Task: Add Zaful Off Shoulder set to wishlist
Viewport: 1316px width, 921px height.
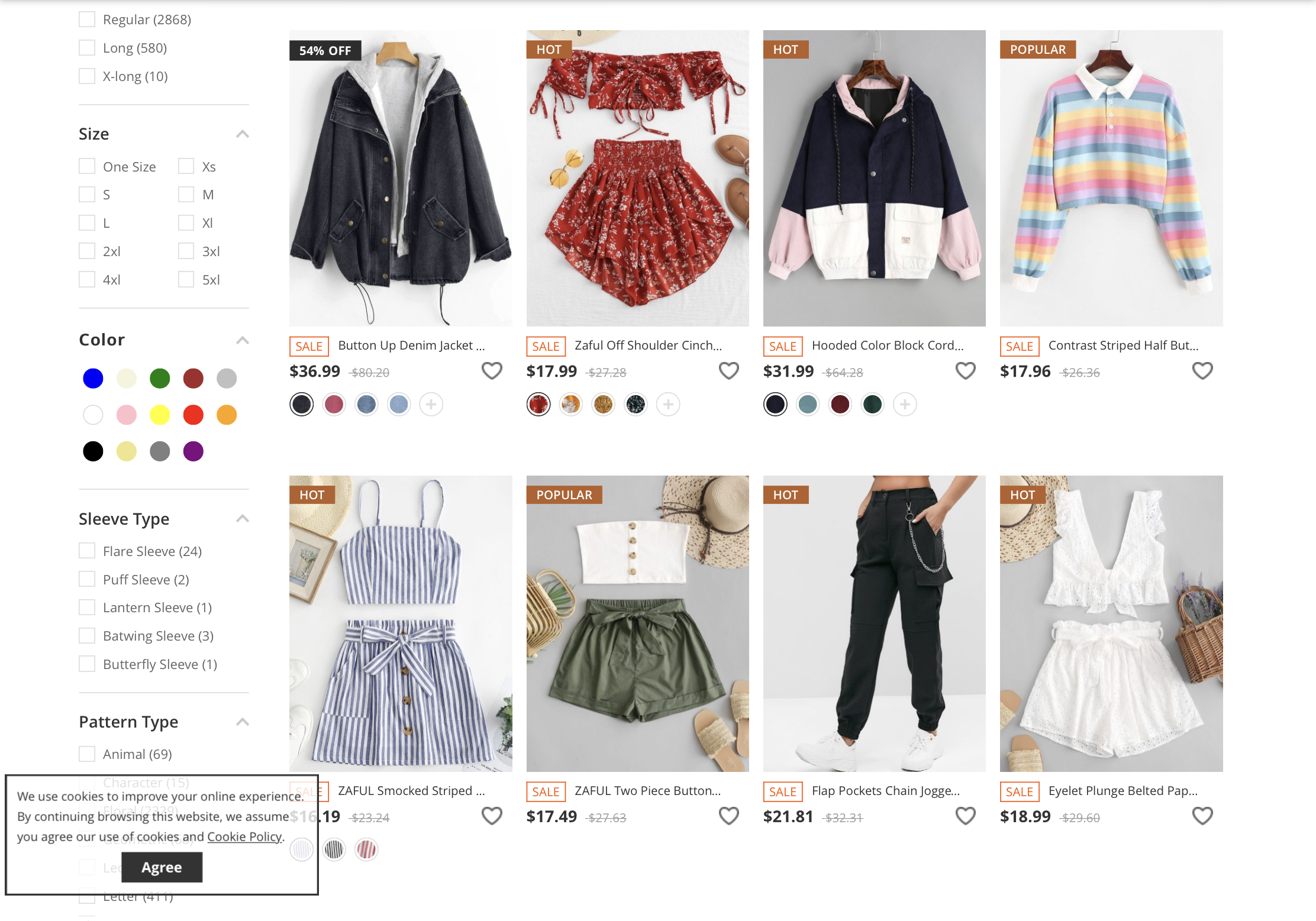Action: point(728,371)
